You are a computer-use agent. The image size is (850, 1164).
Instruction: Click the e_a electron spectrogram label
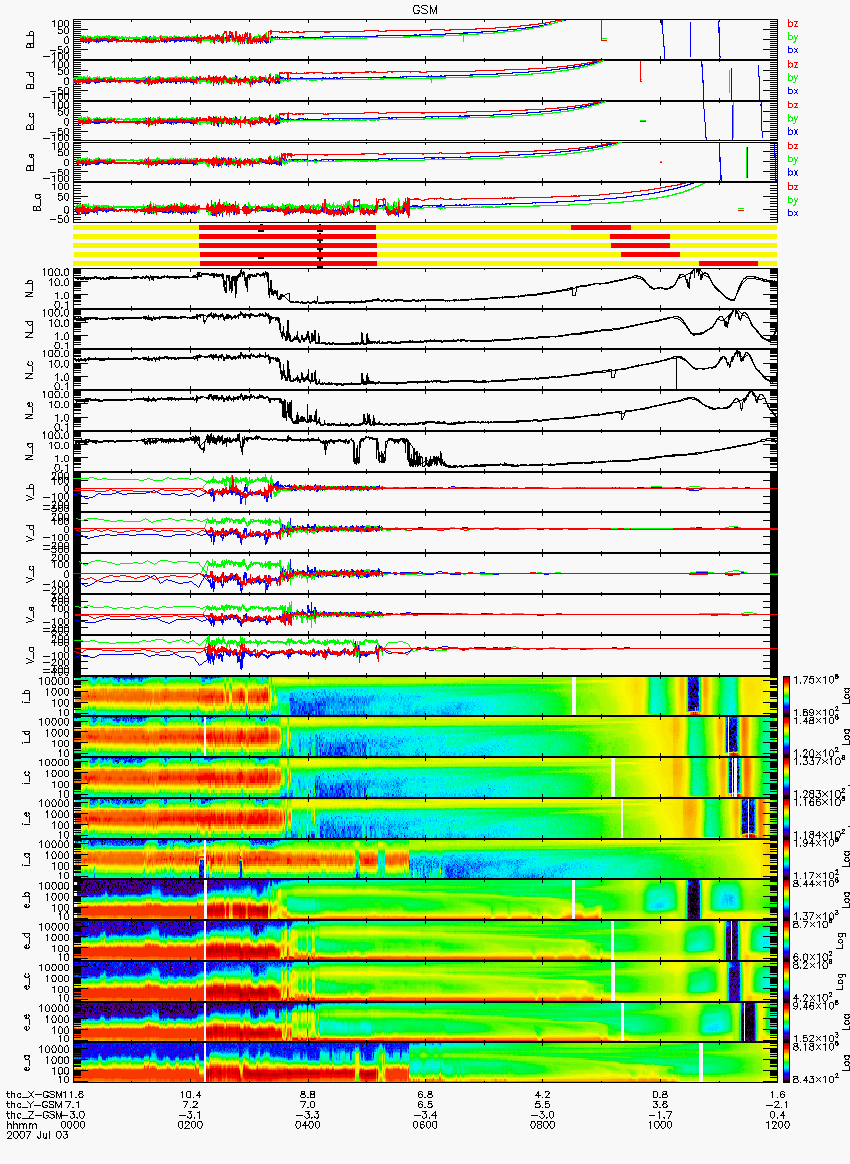tap(27, 1063)
